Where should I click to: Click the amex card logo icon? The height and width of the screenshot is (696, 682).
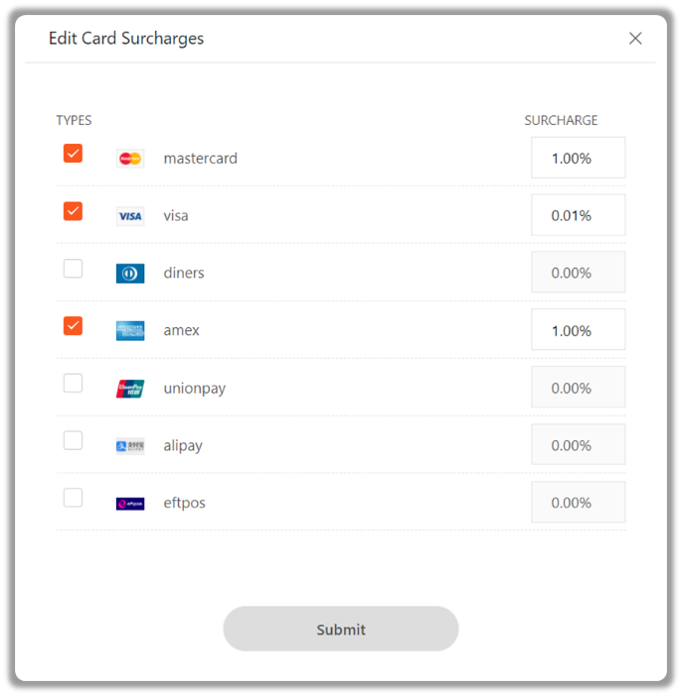[130, 331]
